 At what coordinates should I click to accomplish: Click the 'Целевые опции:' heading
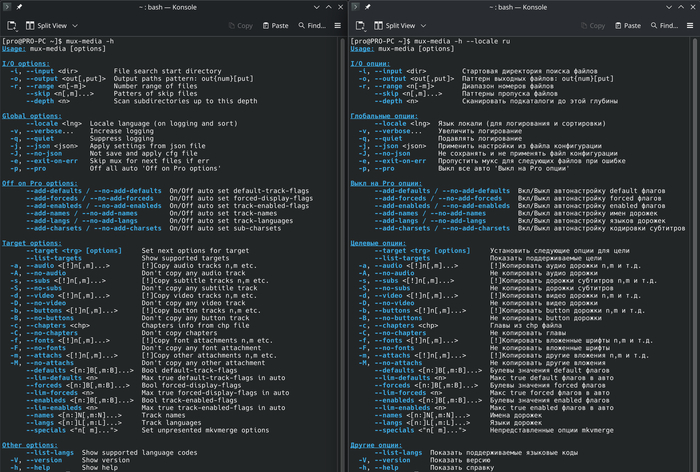click(x=378, y=243)
